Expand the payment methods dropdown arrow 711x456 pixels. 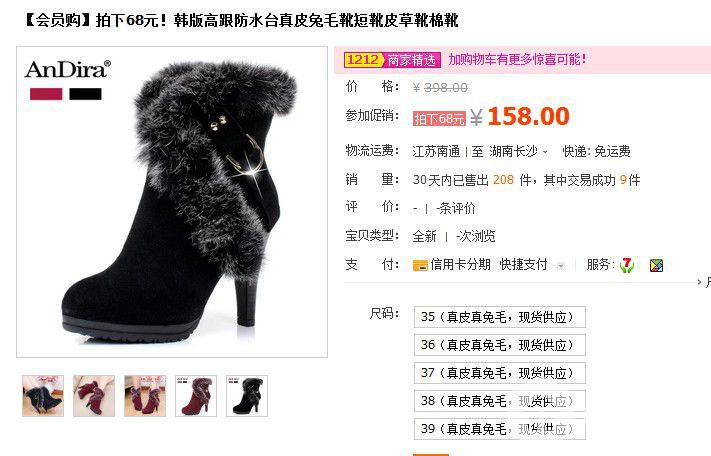coord(561,266)
